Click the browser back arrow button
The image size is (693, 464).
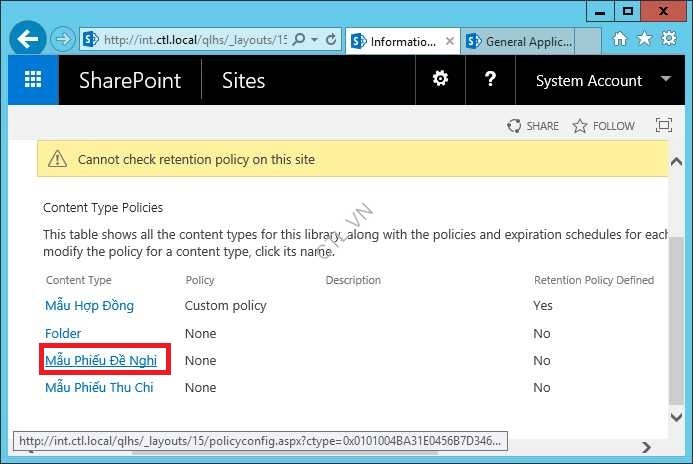pyautogui.click(x=27, y=40)
